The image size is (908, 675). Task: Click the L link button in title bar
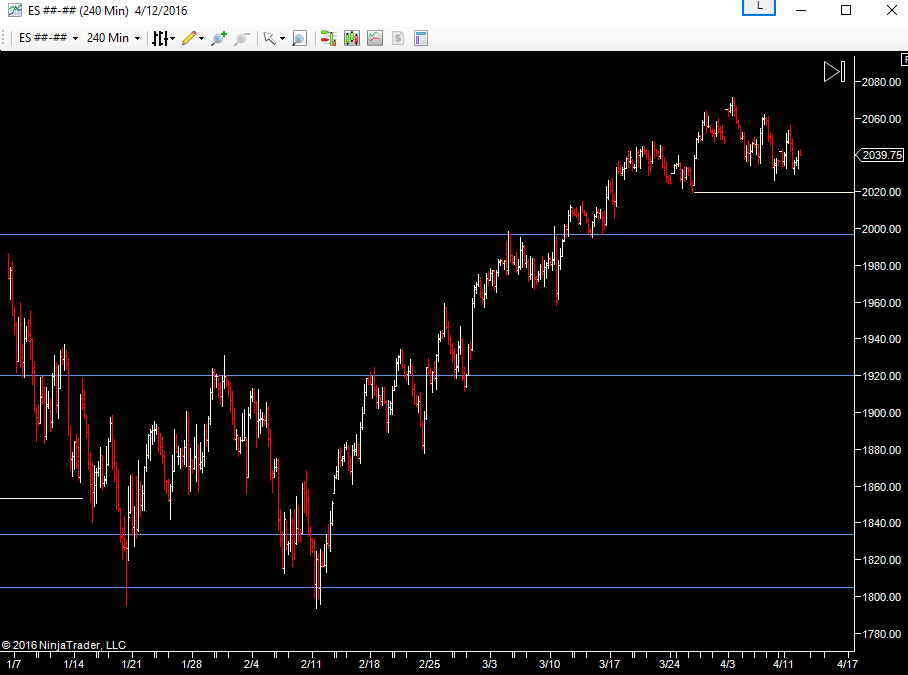pos(759,6)
